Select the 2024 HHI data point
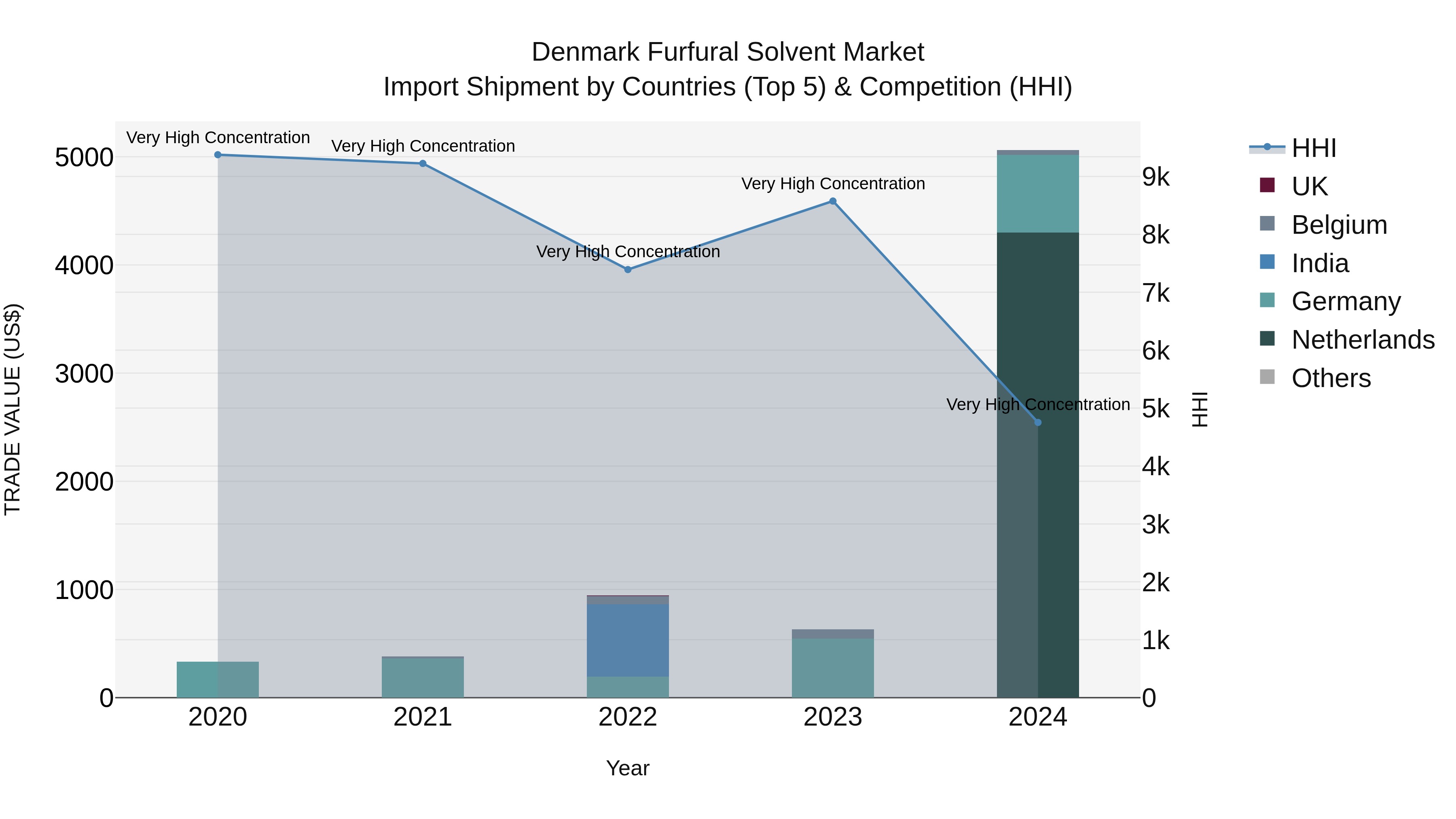 point(1038,422)
